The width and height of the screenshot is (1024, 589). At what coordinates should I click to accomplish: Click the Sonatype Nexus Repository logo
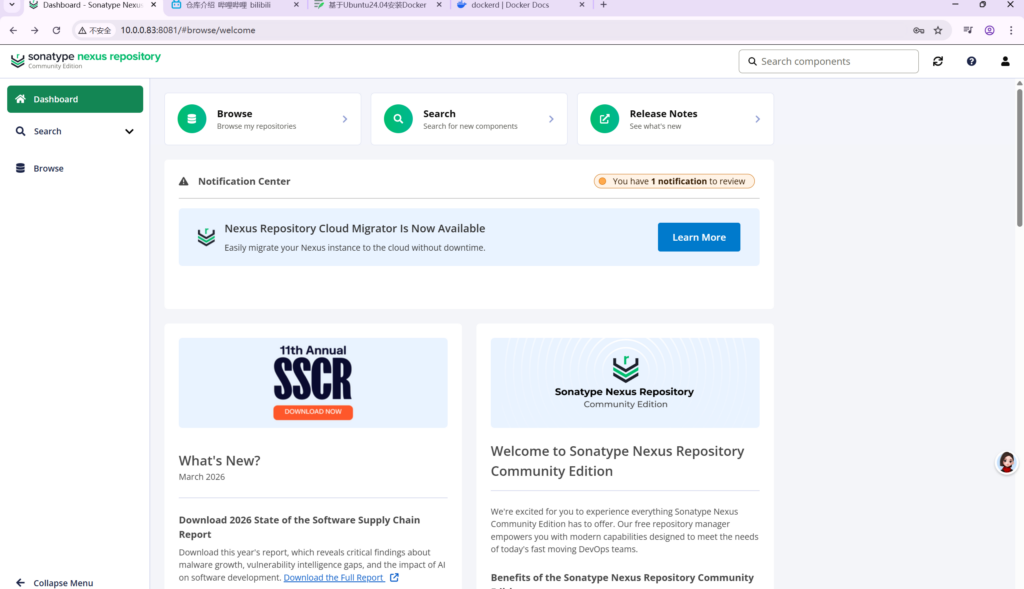(85, 60)
